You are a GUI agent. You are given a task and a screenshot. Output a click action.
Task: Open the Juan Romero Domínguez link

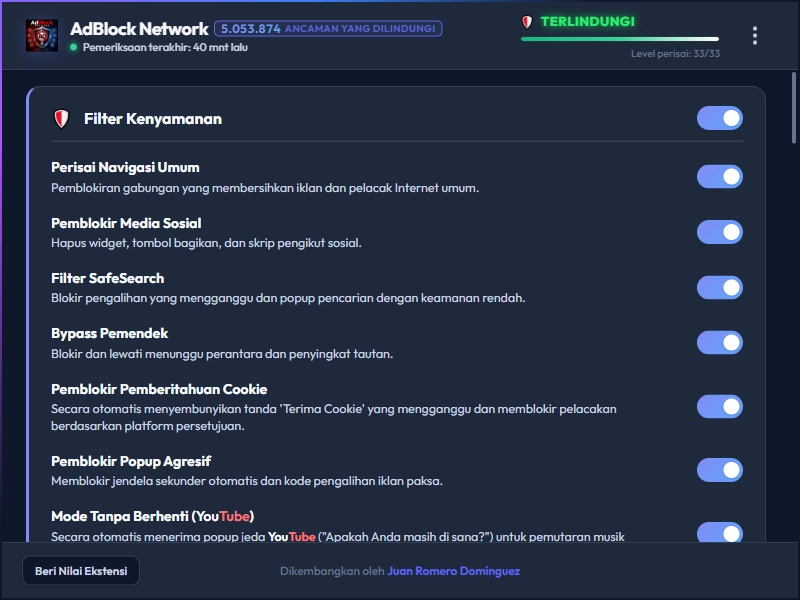click(x=454, y=571)
